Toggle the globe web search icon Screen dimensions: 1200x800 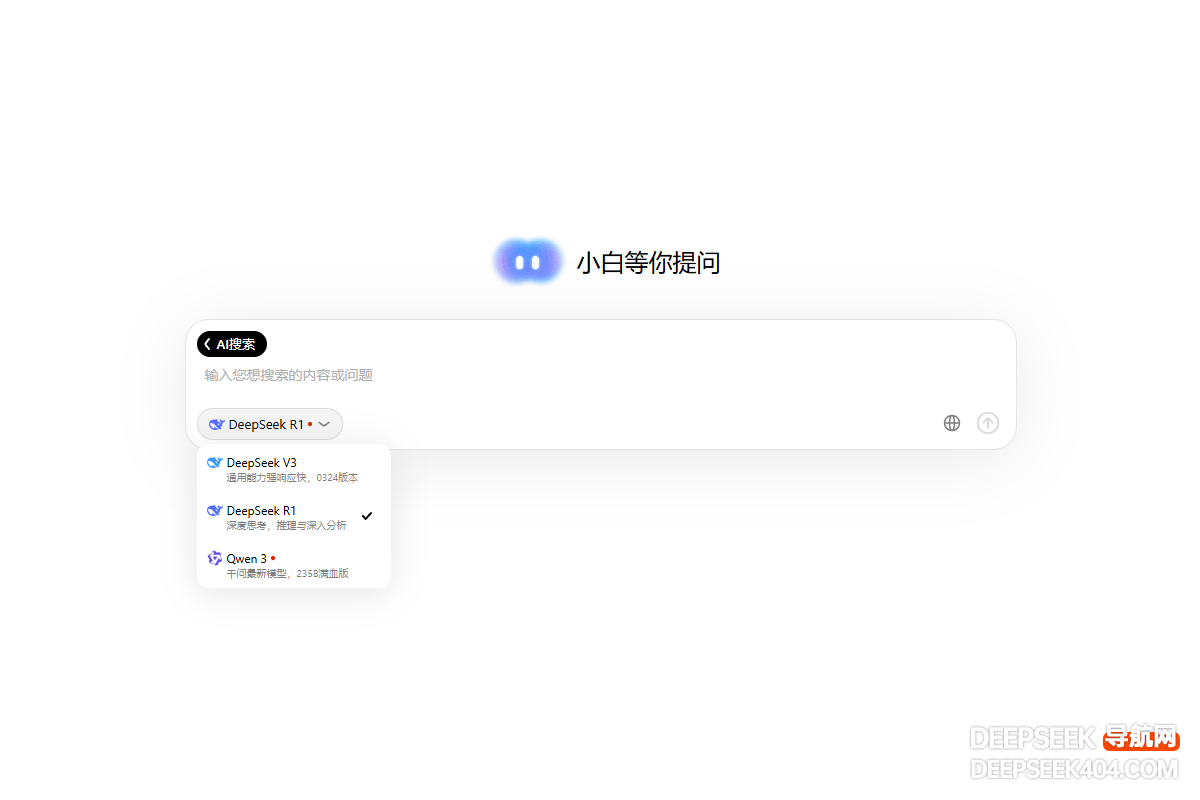(952, 423)
